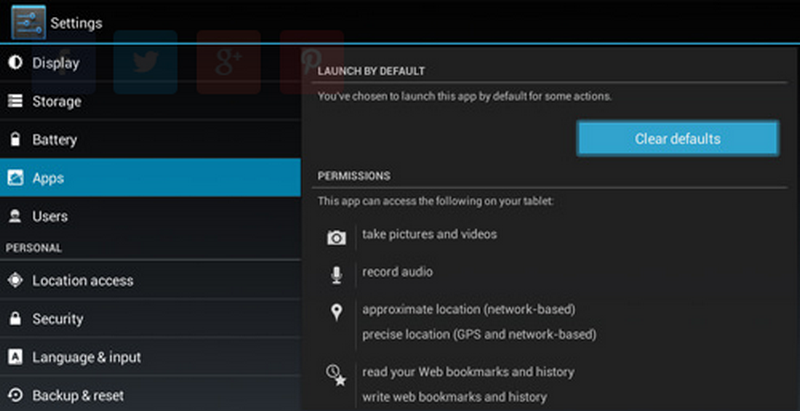The width and height of the screenshot is (800, 411).
Task: Click the Security padlock icon
Action: click(15, 319)
